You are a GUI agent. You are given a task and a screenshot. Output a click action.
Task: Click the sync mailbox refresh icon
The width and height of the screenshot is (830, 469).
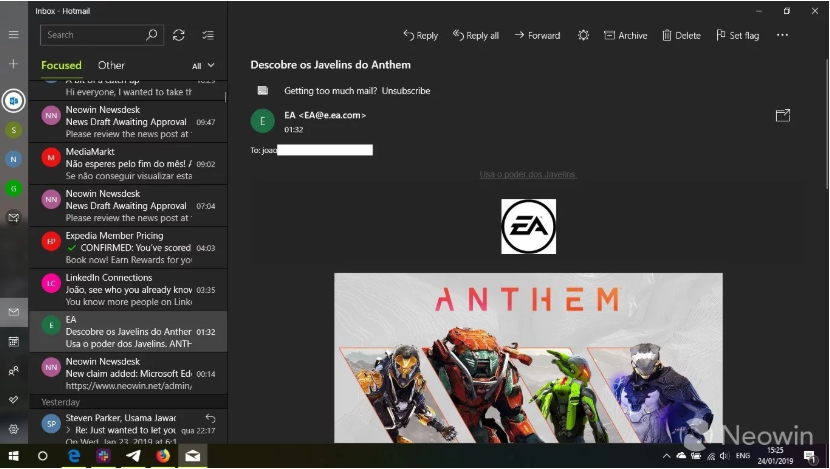178,35
